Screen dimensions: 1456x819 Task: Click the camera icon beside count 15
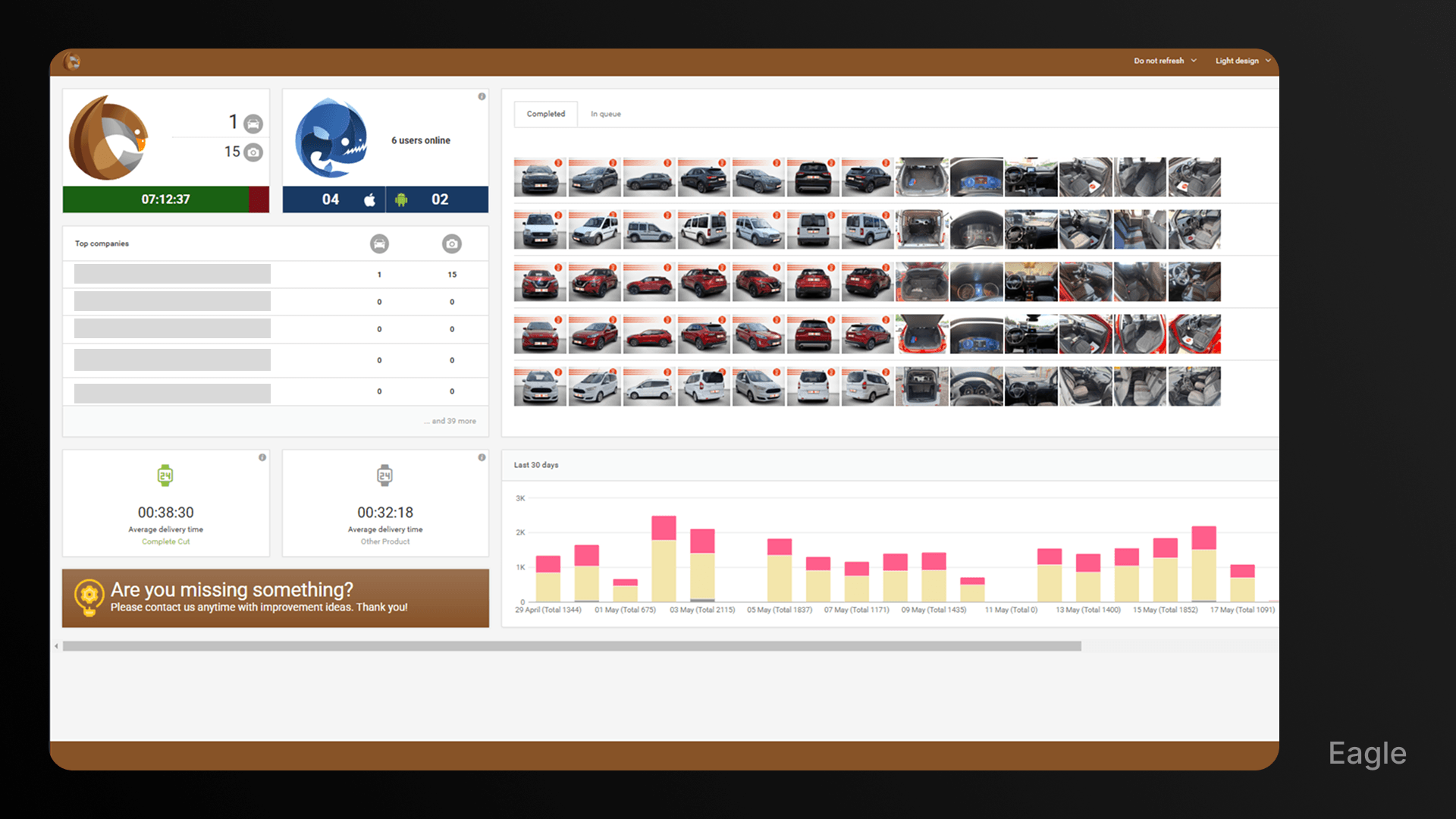pos(253,152)
